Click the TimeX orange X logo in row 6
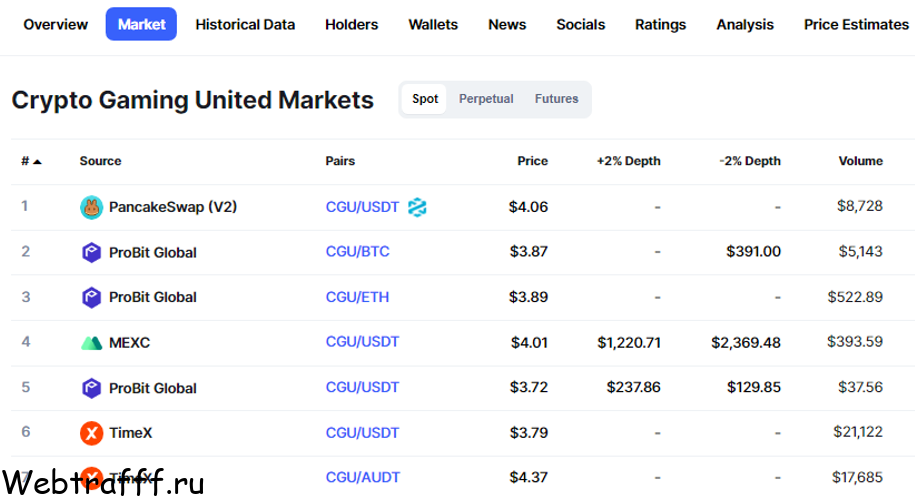Viewport: 915px width, 497px height. pyautogui.click(x=91, y=433)
